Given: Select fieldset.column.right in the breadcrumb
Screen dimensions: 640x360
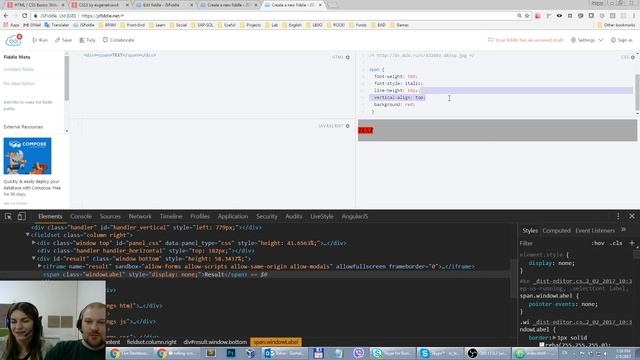Looking at the screenshot, I should (x=151, y=342).
